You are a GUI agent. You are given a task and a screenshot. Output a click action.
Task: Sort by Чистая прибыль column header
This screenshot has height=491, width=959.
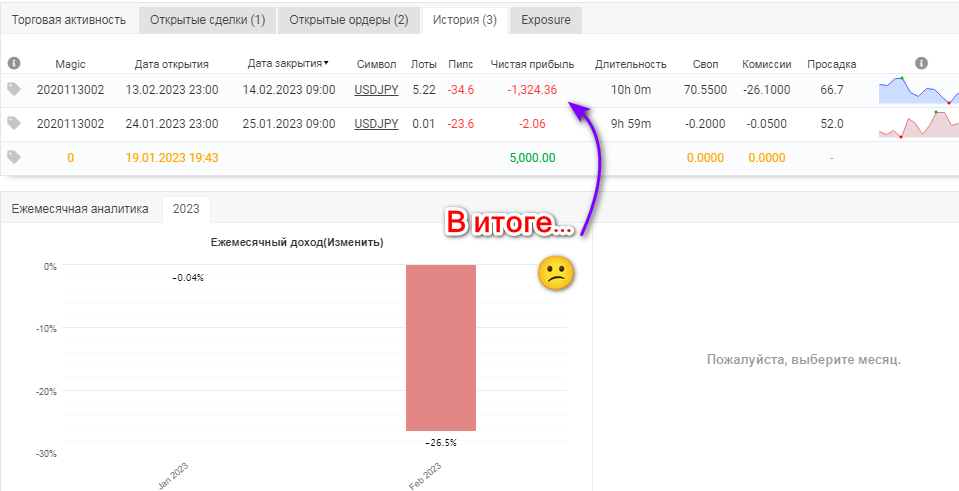pos(532,64)
